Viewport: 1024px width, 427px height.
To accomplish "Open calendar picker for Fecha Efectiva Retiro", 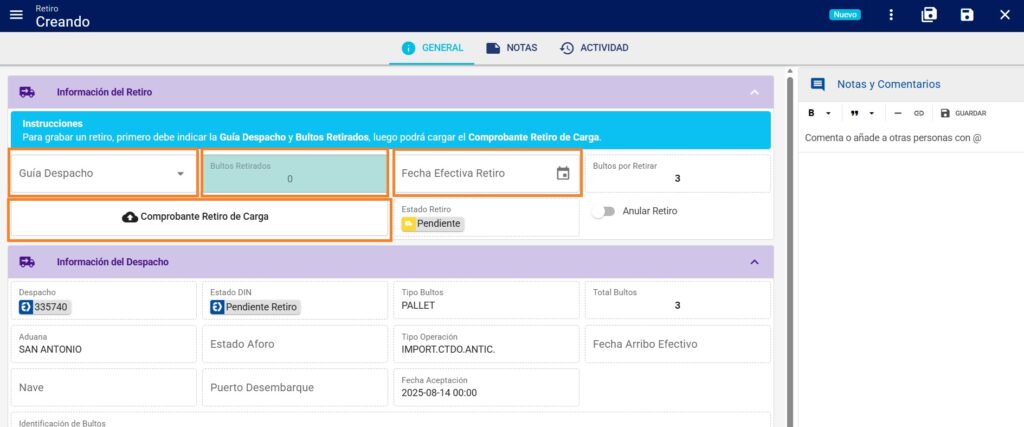I will pos(563,173).
